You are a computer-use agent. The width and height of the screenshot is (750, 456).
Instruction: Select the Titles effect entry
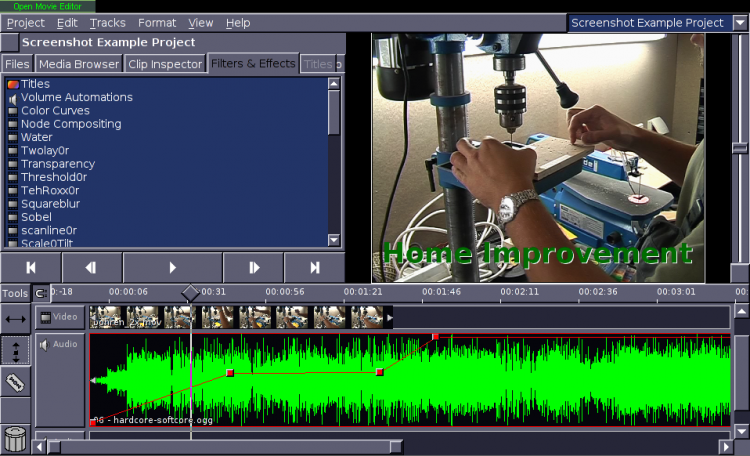tap(35, 84)
